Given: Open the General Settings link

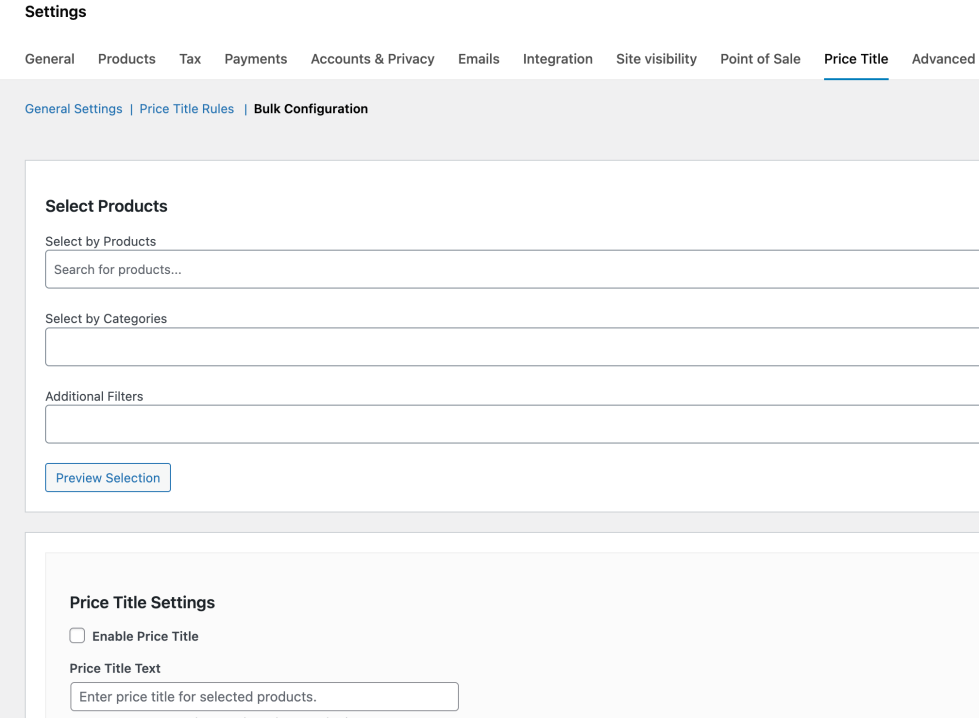Looking at the screenshot, I should (73, 108).
